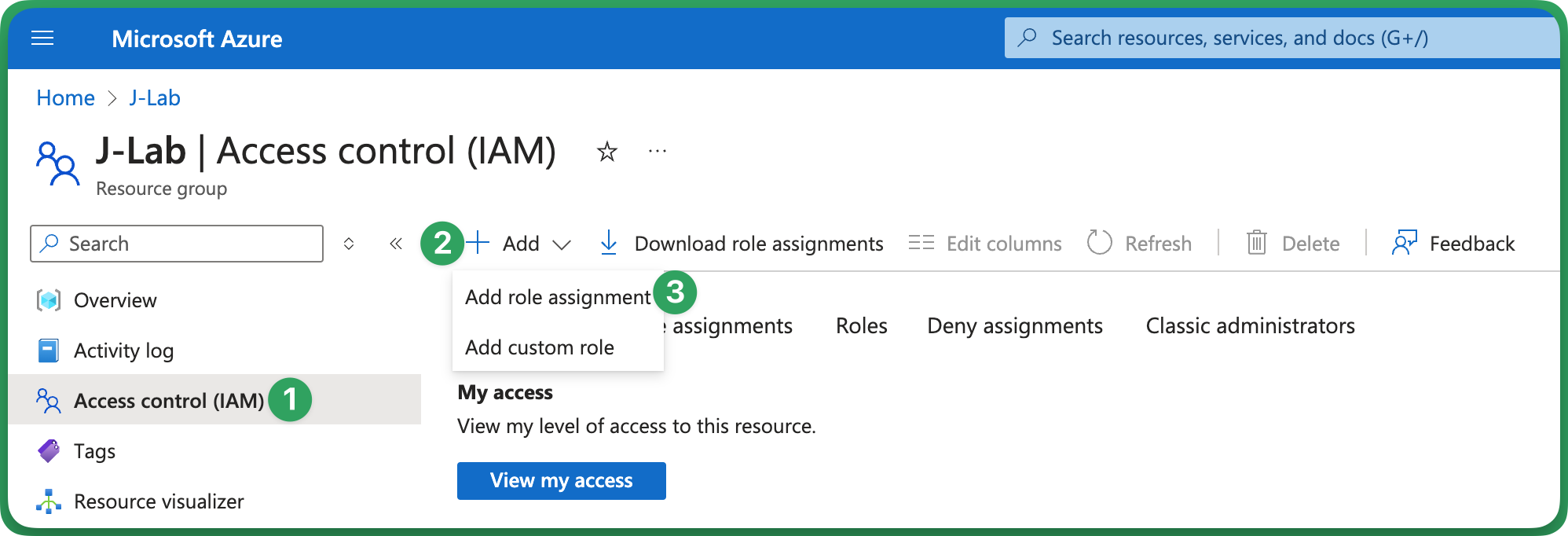This screenshot has width=1568, height=536.
Task: Open Resource visualizer in the sidebar
Action: coord(158,501)
